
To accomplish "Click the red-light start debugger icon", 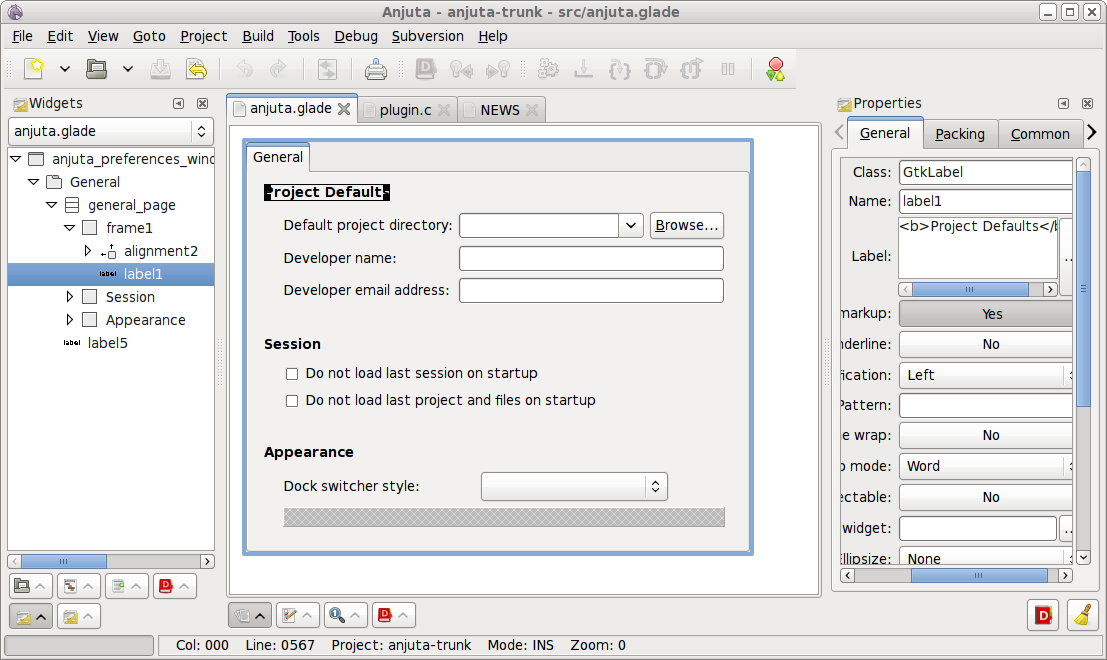I will (x=775, y=68).
